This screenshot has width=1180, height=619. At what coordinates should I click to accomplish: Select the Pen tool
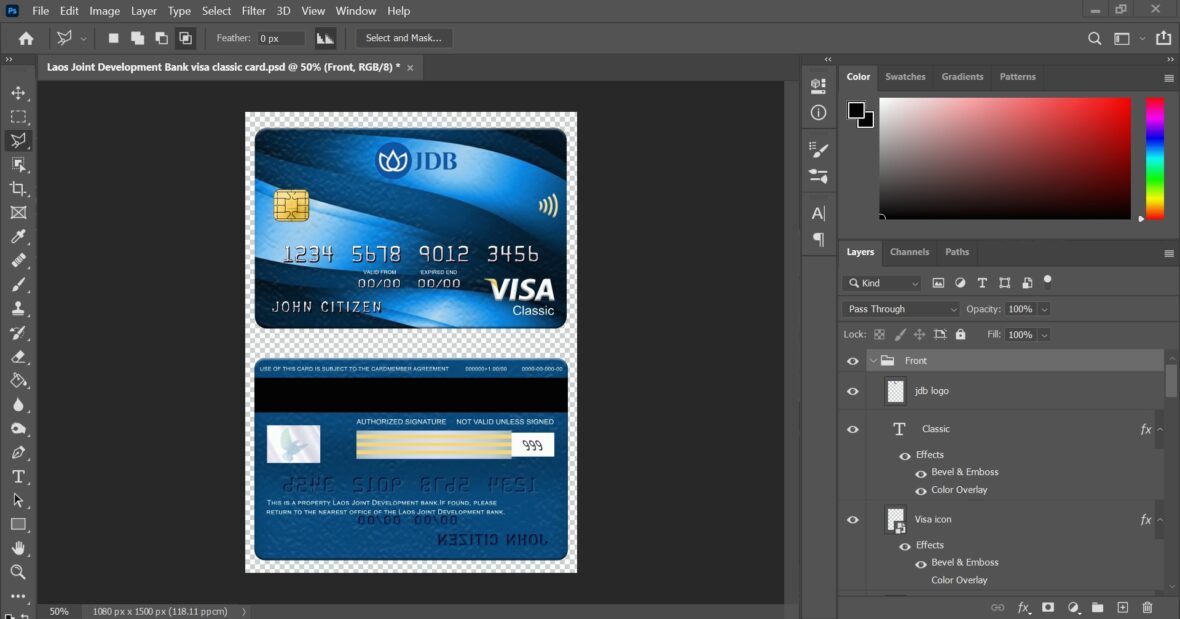[x=18, y=453]
